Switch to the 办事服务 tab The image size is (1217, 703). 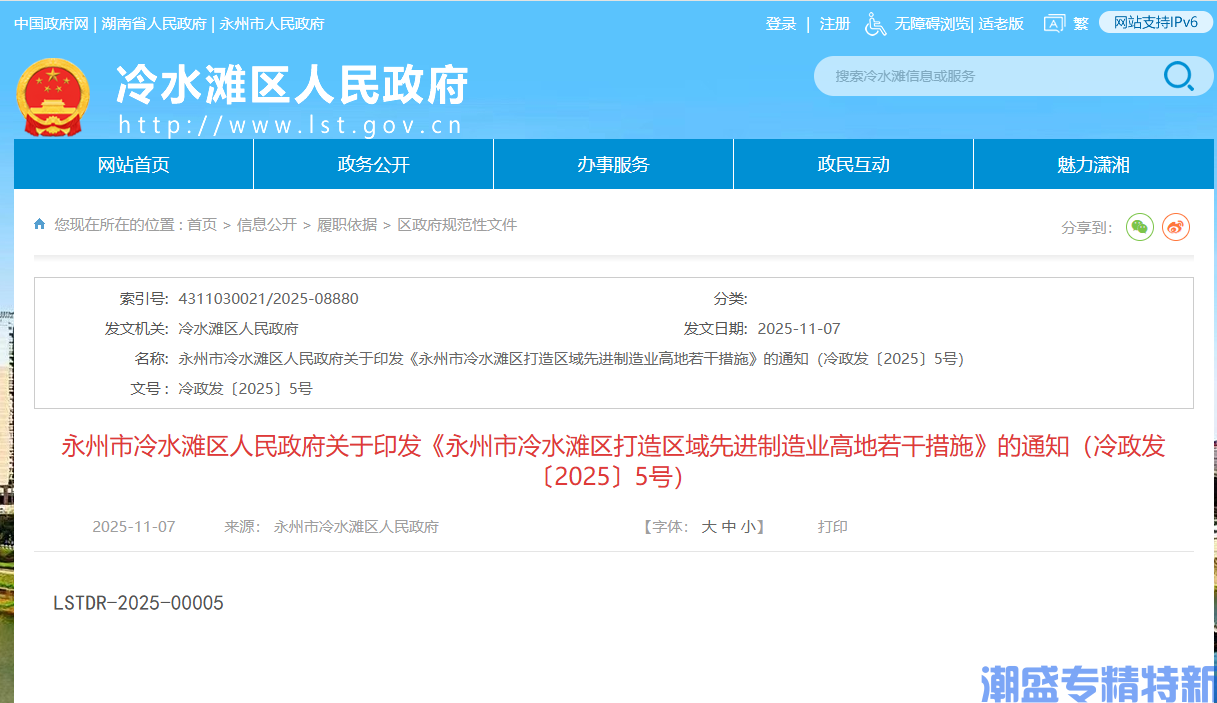click(613, 164)
